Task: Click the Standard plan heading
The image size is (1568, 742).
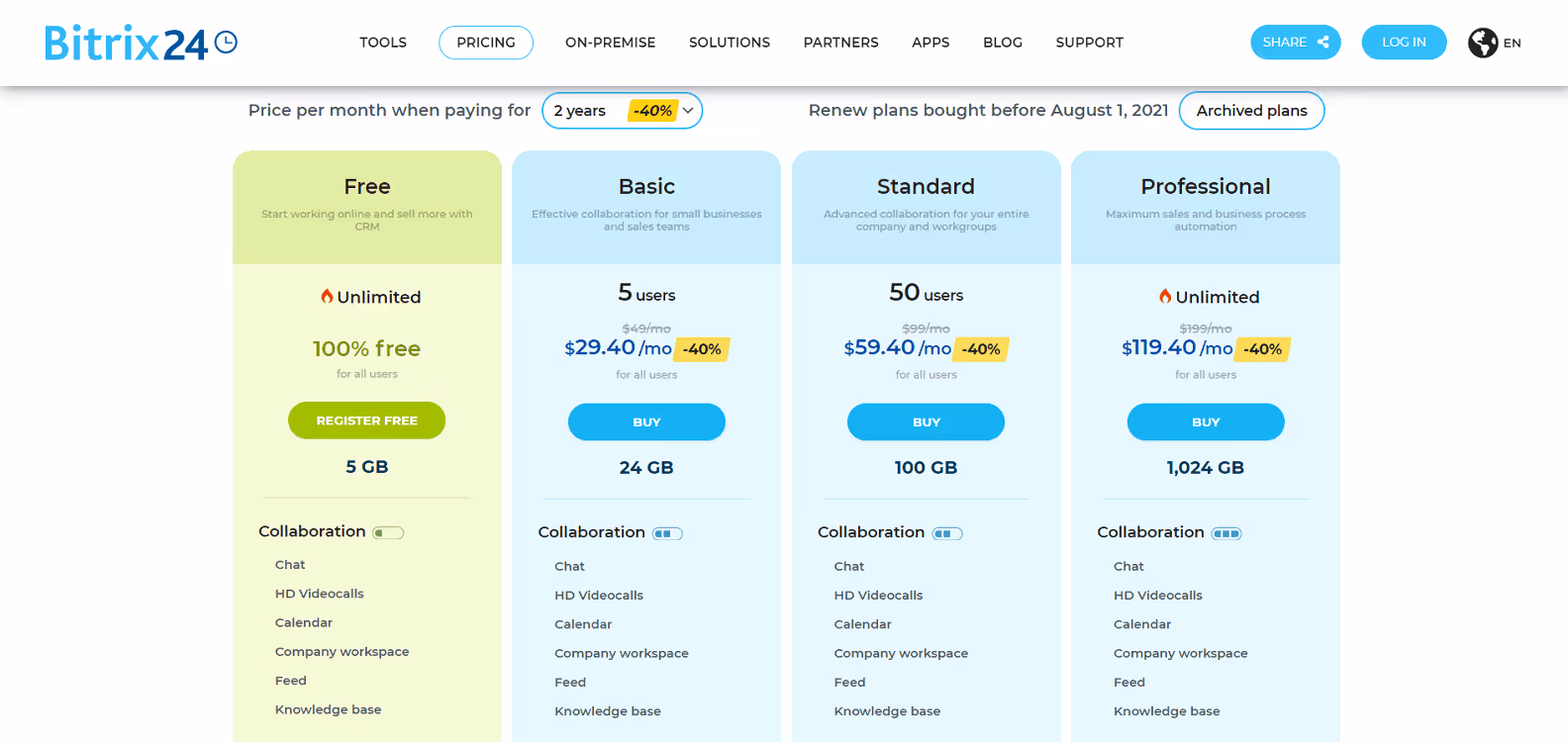Action: click(926, 186)
